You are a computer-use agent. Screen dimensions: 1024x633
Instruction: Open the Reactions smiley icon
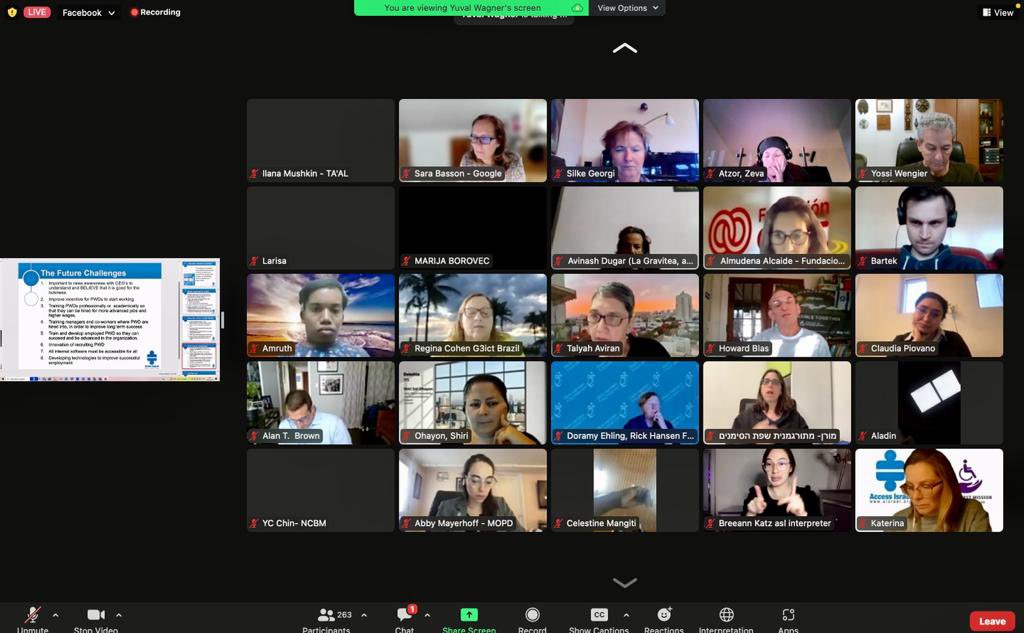point(664,615)
